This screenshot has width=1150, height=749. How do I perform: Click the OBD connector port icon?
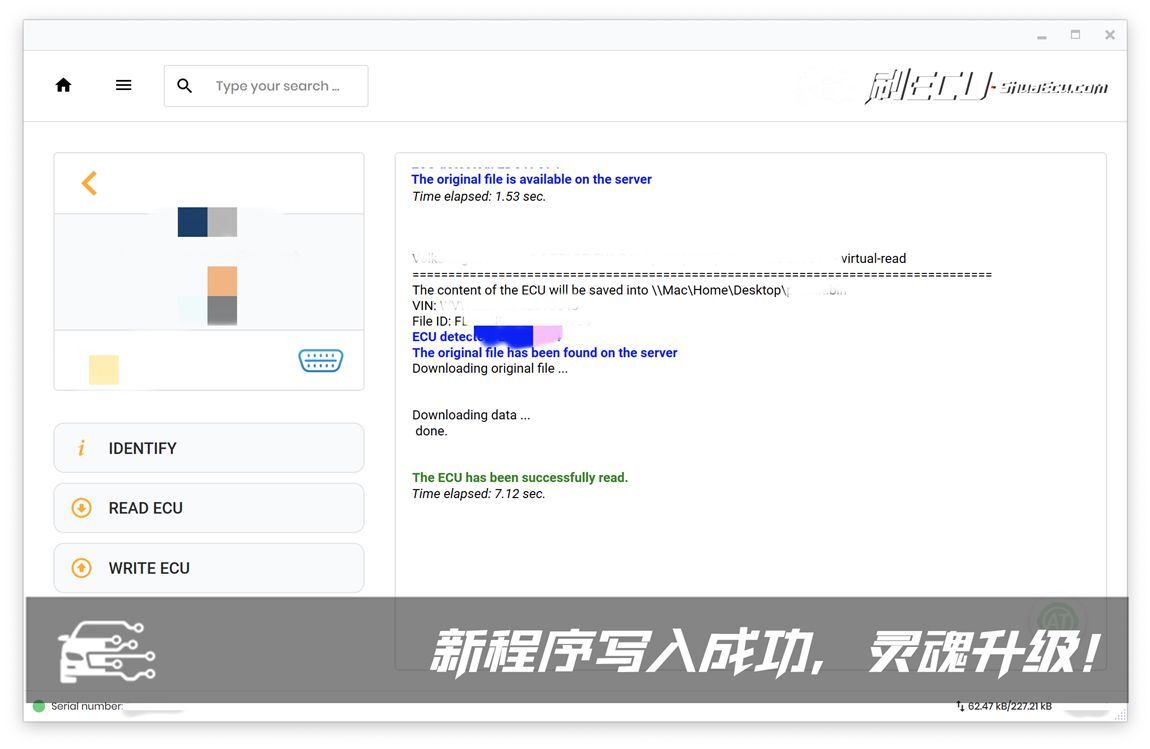pyautogui.click(x=320, y=361)
